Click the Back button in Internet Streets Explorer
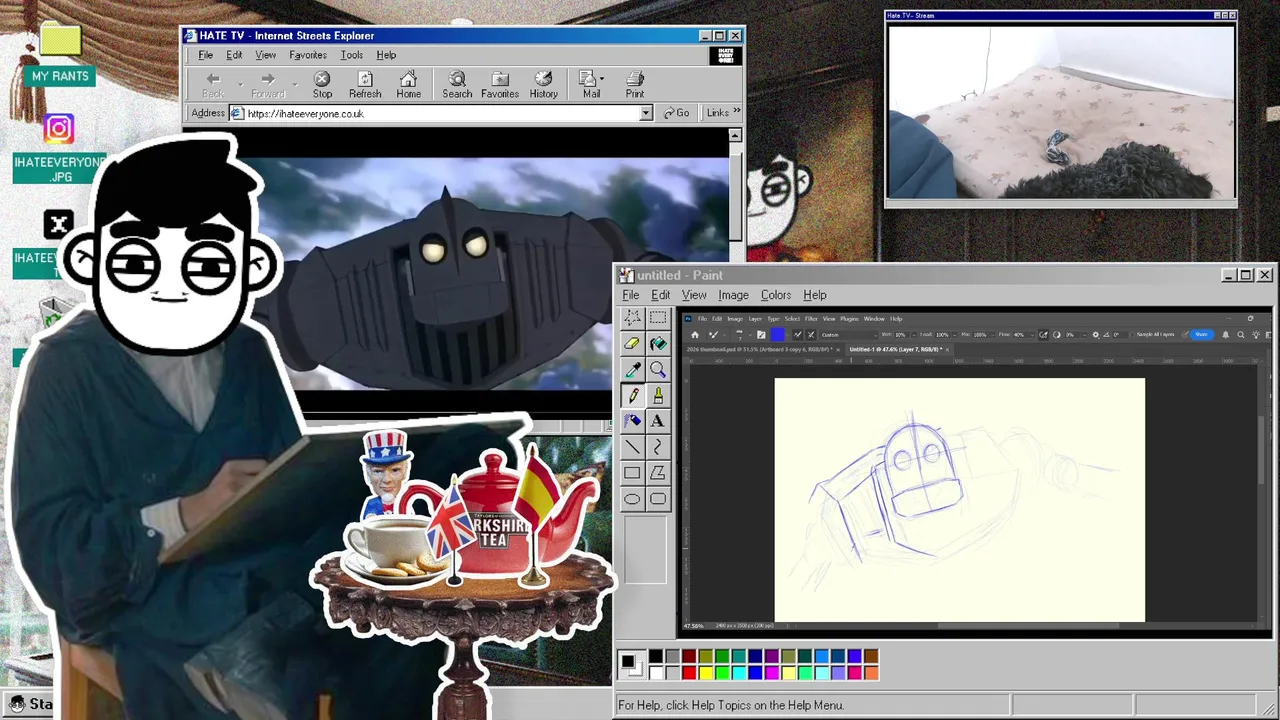The width and height of the screenshot is (1280, 720). 213,85
